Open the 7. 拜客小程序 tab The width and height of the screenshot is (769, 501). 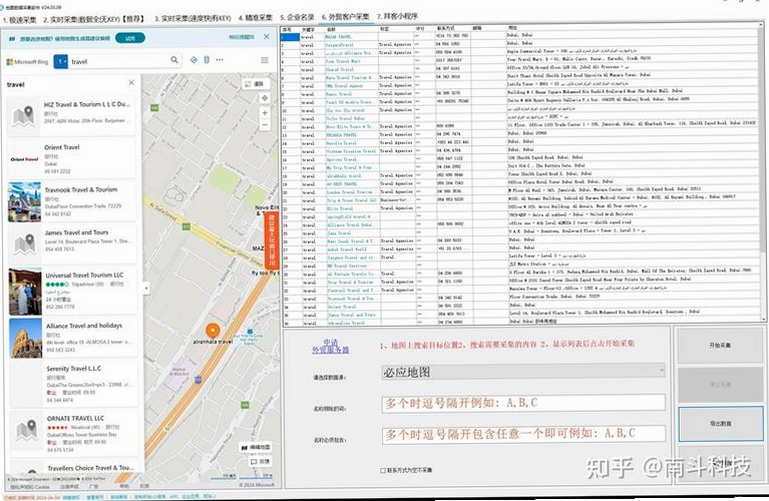pyautogui.click(x=397, y=16)
